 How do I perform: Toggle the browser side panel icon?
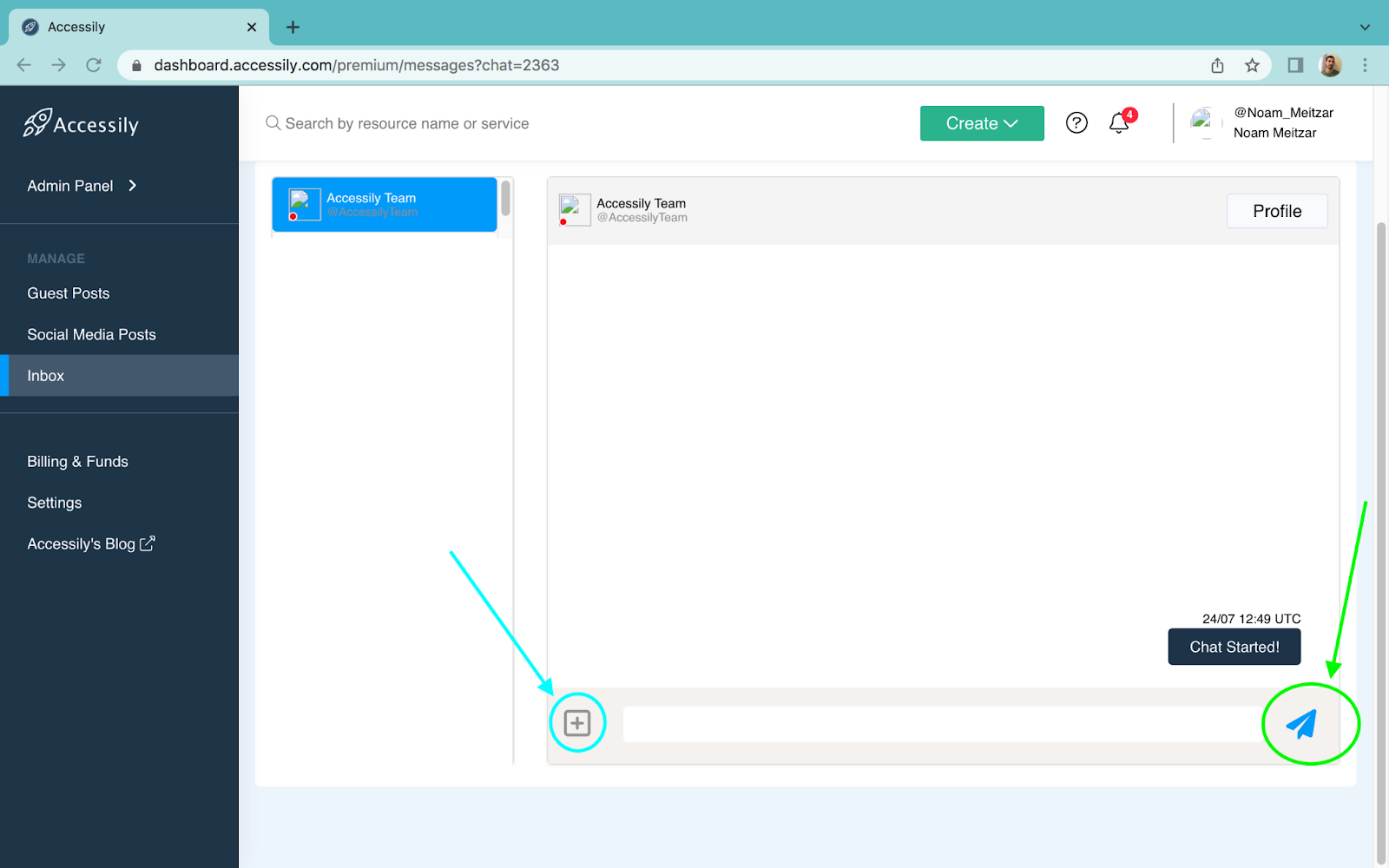click(x=1295, y=65)
